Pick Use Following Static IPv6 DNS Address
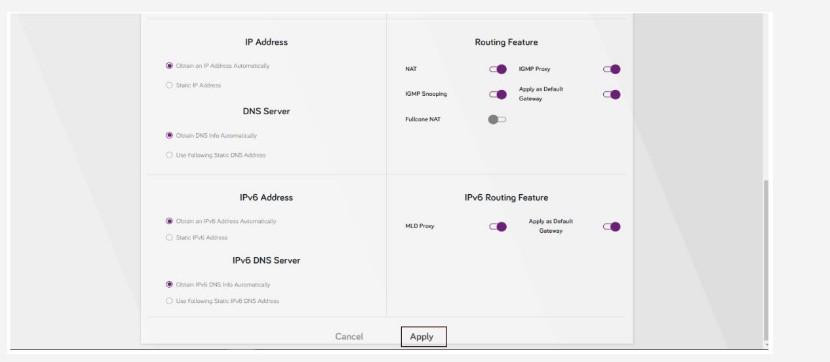Image resolution: width=830 pixels, height=362 pixels. pyautogui.click(x=169, y=301)
